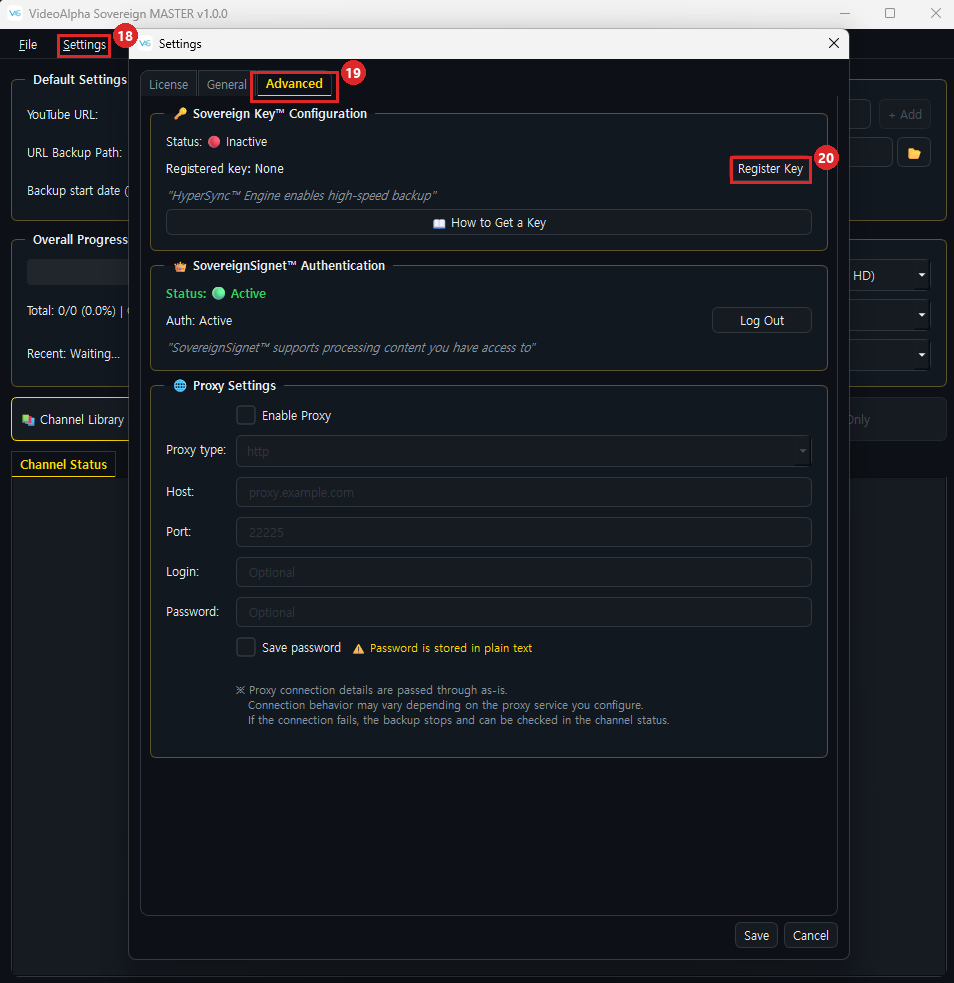This screenshot has width=954, height=983.
Task: Select the Advanced tab
Action: click(x=294, y=83)
